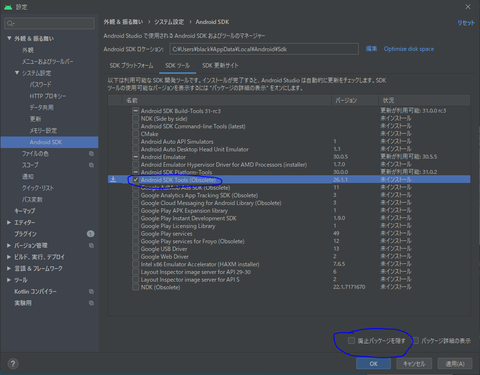This screenshot has width=480, height=375.
Task: Uncheck Android SDK Tools (Obsolete) checkbox
Action: coord(135,180)
